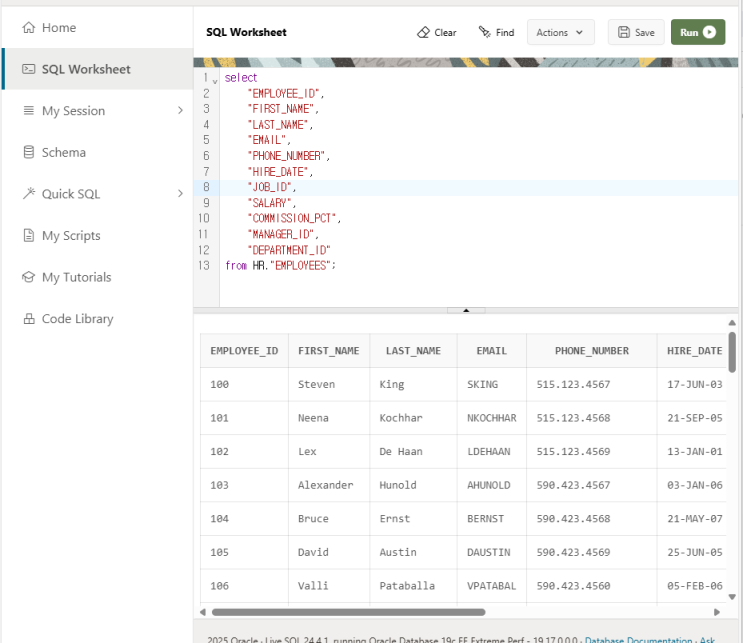Save the SQL worksheet
743x643 pixels.
click(636, 32)
